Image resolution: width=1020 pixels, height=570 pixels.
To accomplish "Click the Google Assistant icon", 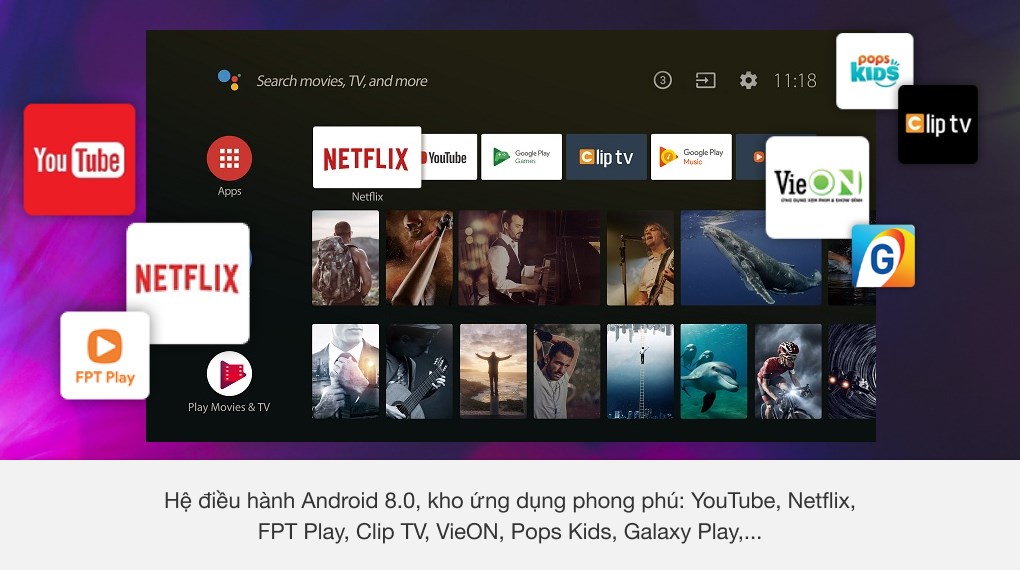I will point(229,80).
